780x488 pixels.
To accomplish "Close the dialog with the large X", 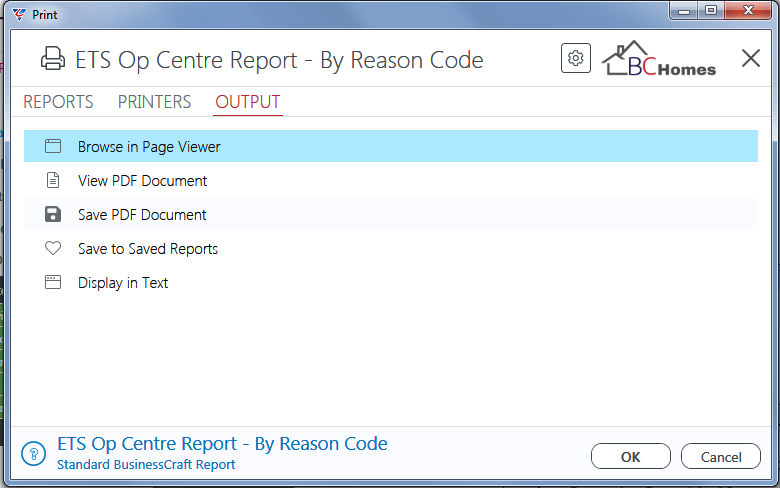I will click(751, 58).
